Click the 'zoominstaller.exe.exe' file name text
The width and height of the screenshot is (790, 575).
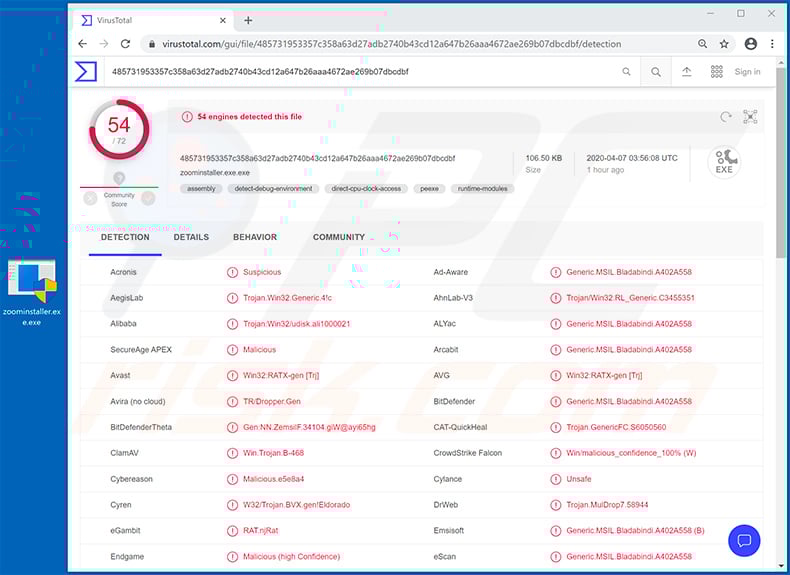click(215, 172)
